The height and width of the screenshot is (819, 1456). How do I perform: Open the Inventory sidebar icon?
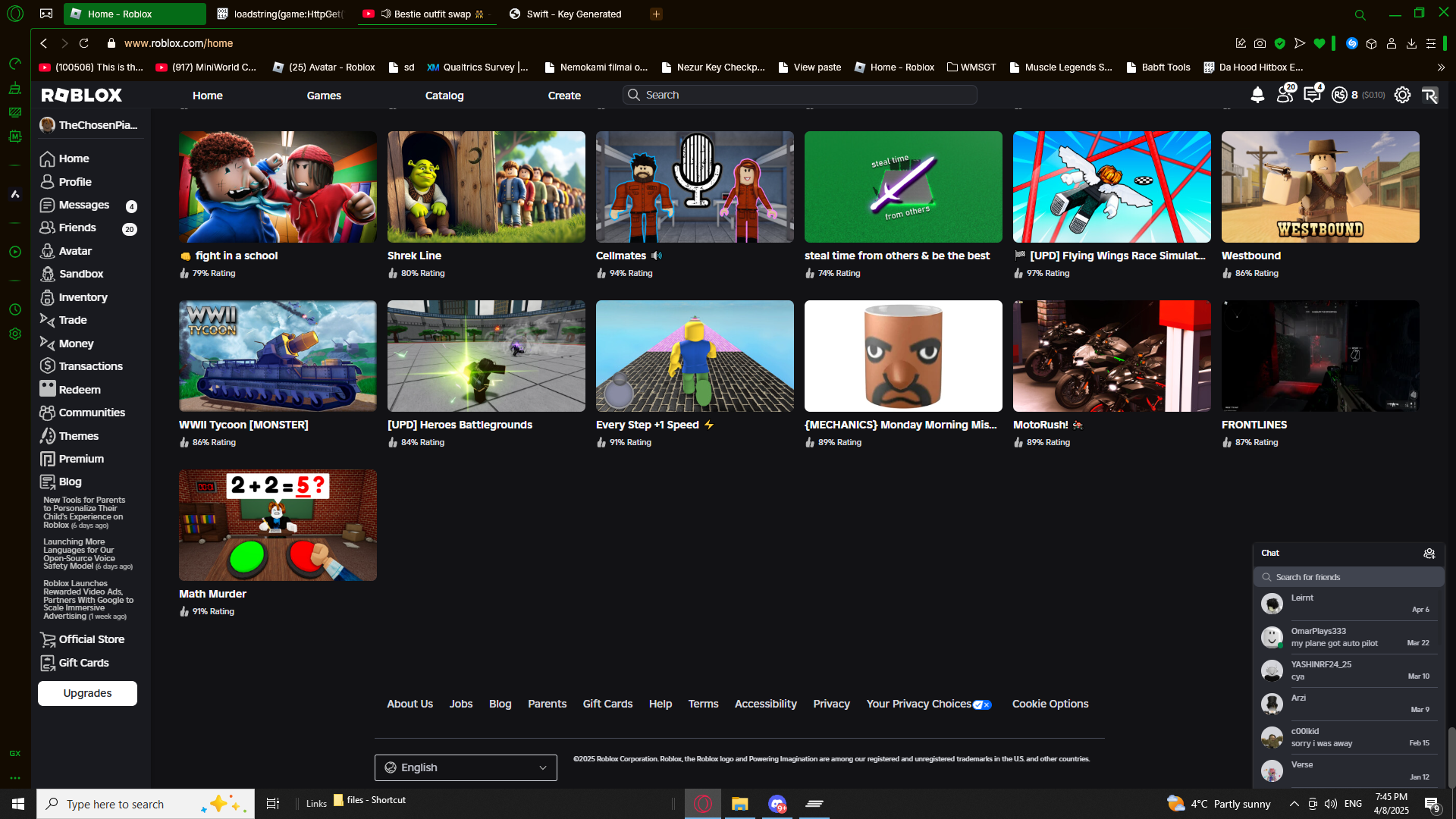(x=48, y=297)
